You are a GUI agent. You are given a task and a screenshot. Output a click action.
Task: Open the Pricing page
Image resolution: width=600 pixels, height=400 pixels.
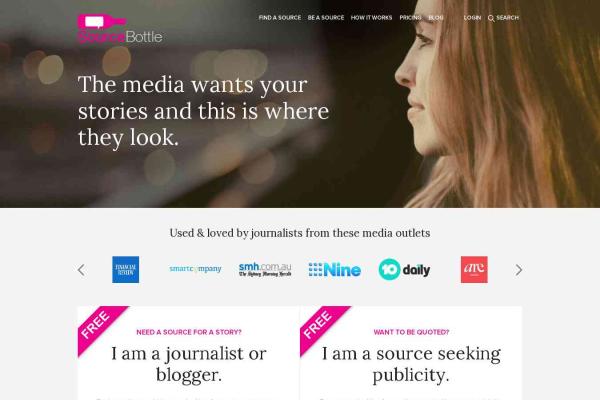click(x=410, y=18)
